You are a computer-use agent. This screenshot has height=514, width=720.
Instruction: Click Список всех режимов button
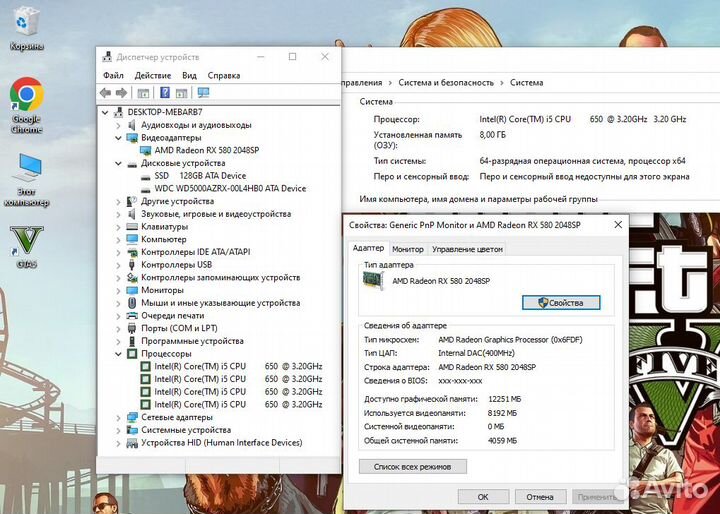pyautogui.click(x=412, y=467)
